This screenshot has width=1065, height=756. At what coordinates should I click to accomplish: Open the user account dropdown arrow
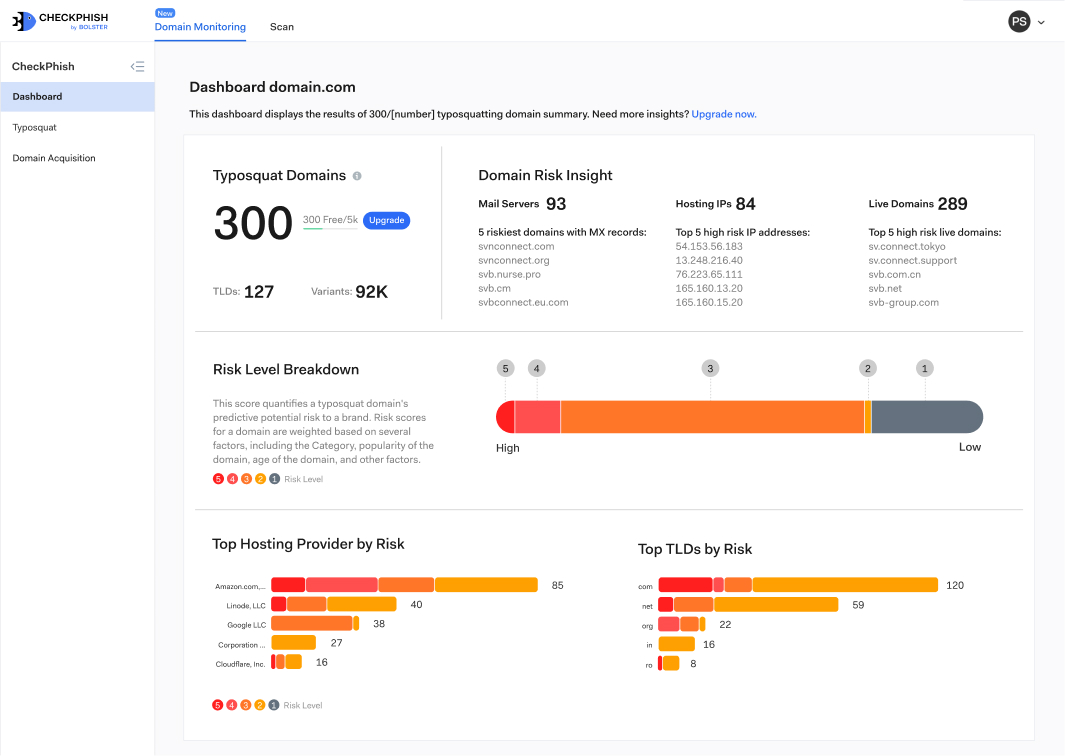click(x=1042, y=22)
